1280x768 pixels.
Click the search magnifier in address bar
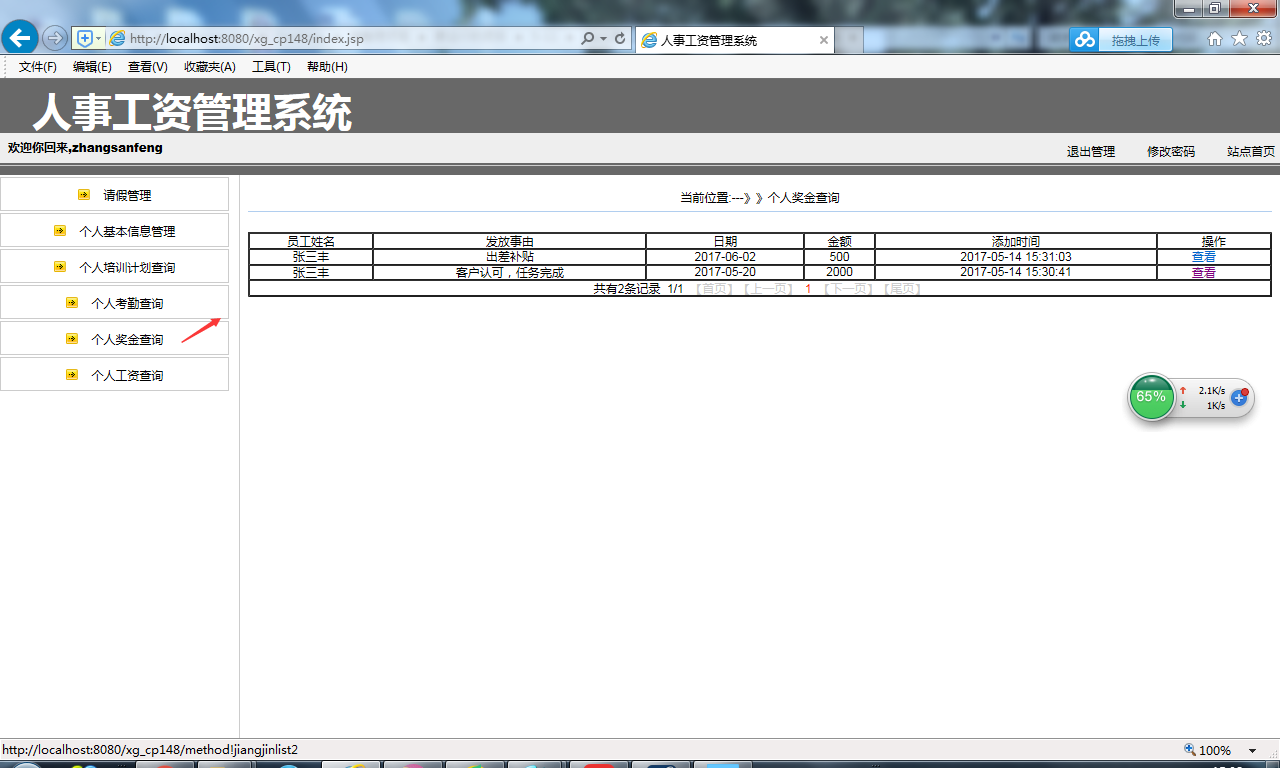point(587,39)
